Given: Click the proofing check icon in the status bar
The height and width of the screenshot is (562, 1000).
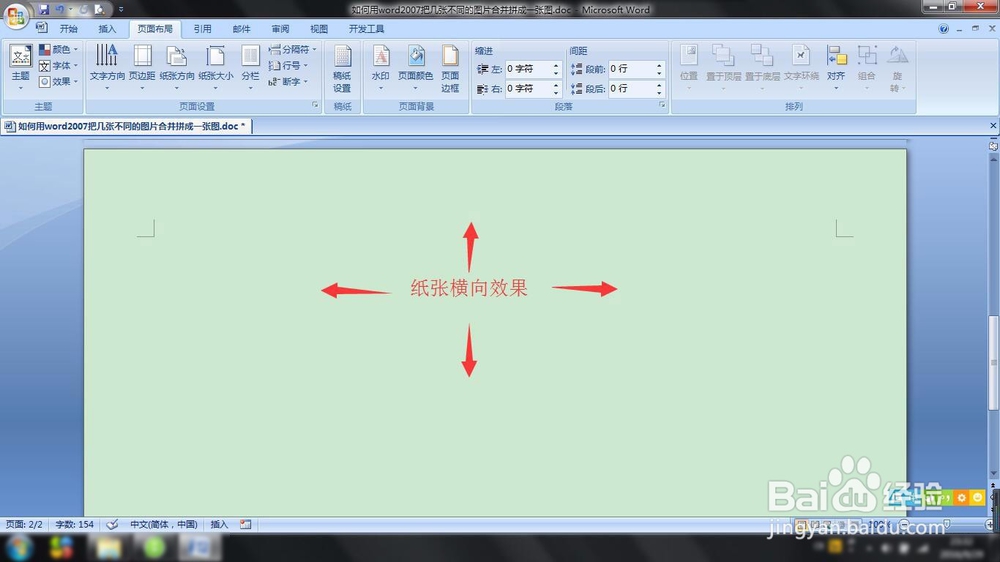Looking at the screenshot, I should (x=112, y=524).
